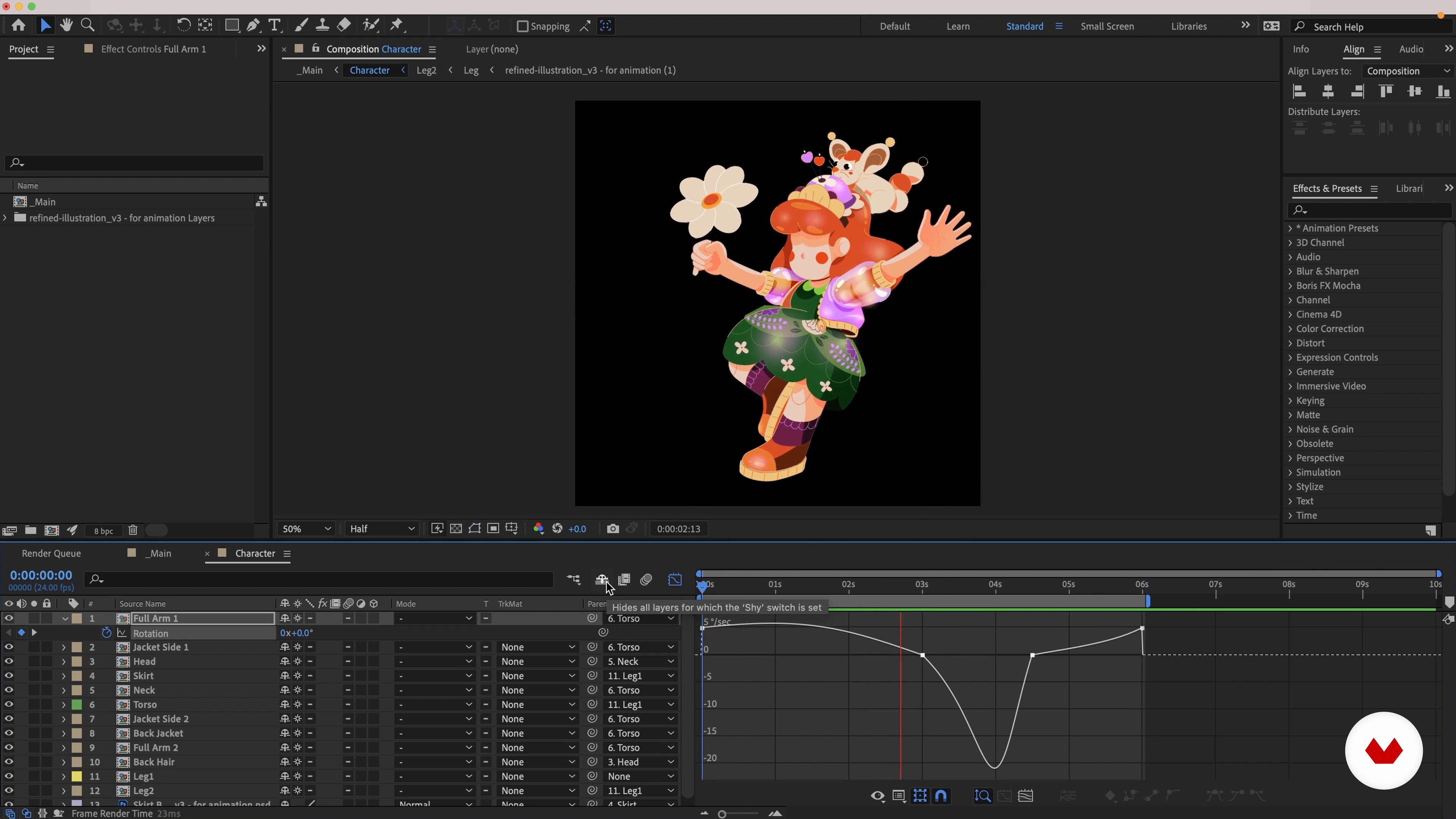
Task: Select the Pen tool
Action: [x=253, y=25]
